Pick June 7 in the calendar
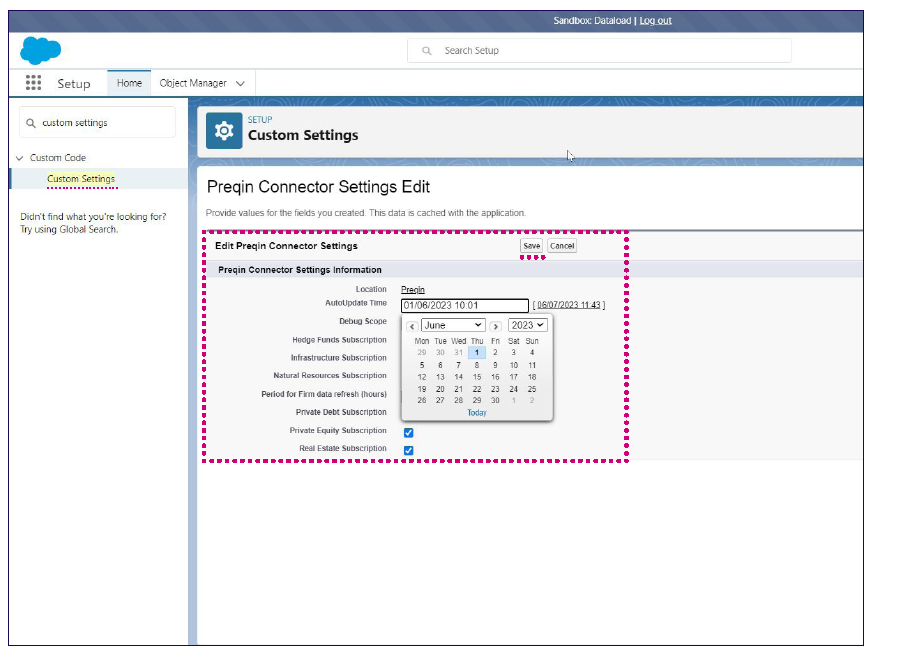The width and height of the screenshot is (913, 667). (x=458, y=366)
